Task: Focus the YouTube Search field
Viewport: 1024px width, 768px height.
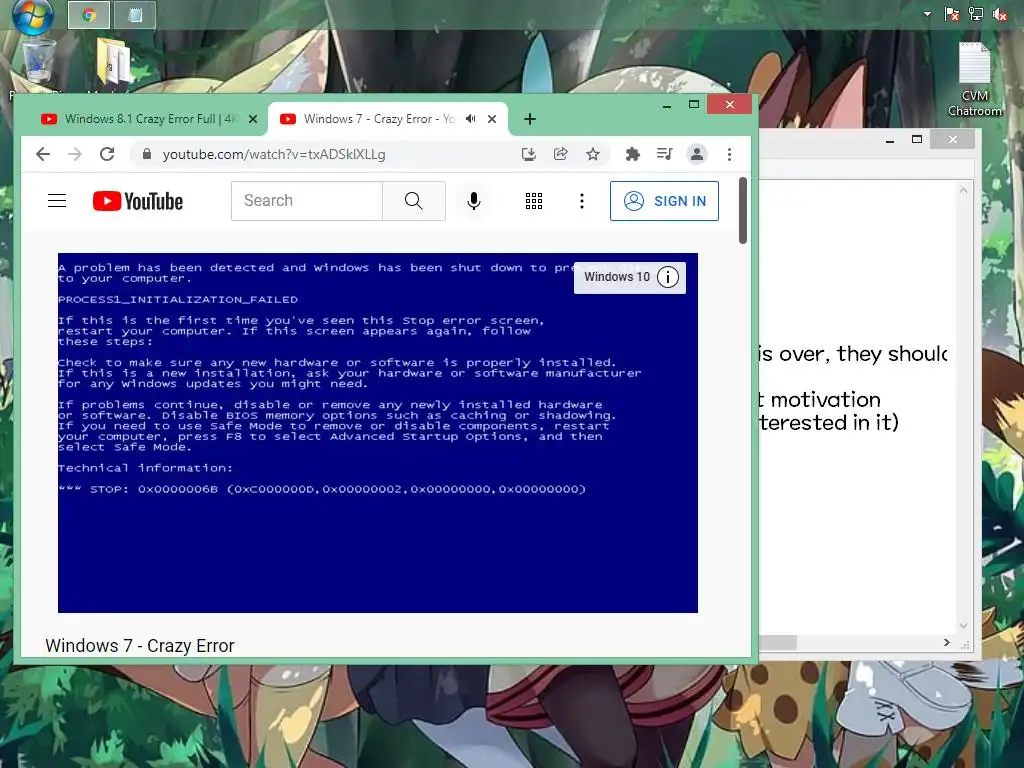Action: (x=307, y=200)
